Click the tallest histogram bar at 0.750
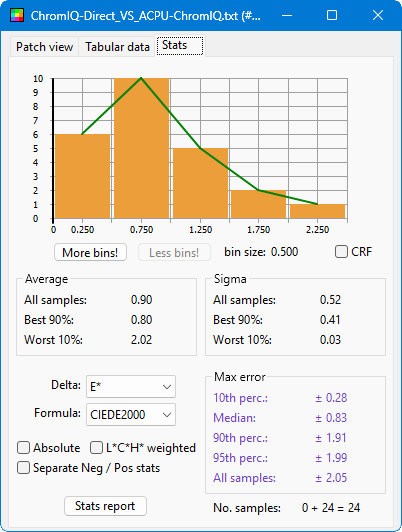 (141, 148)
